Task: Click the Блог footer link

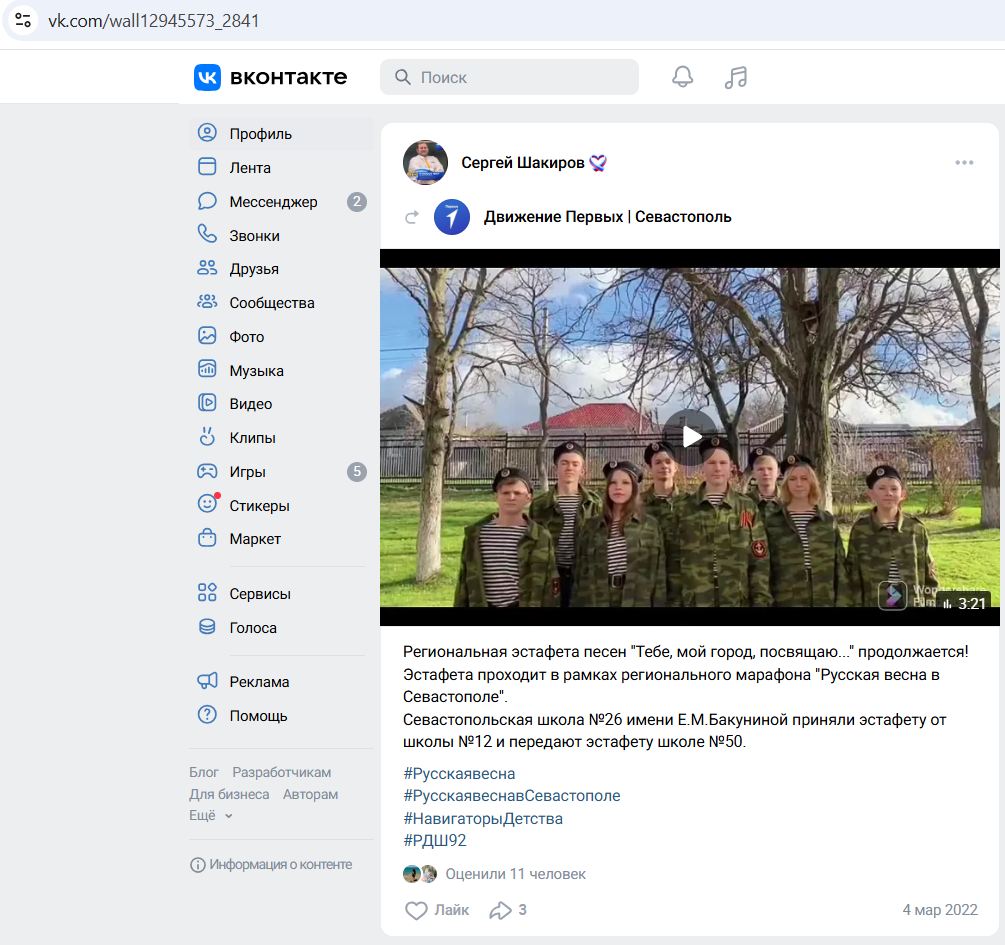Action: tap(204, 773)
